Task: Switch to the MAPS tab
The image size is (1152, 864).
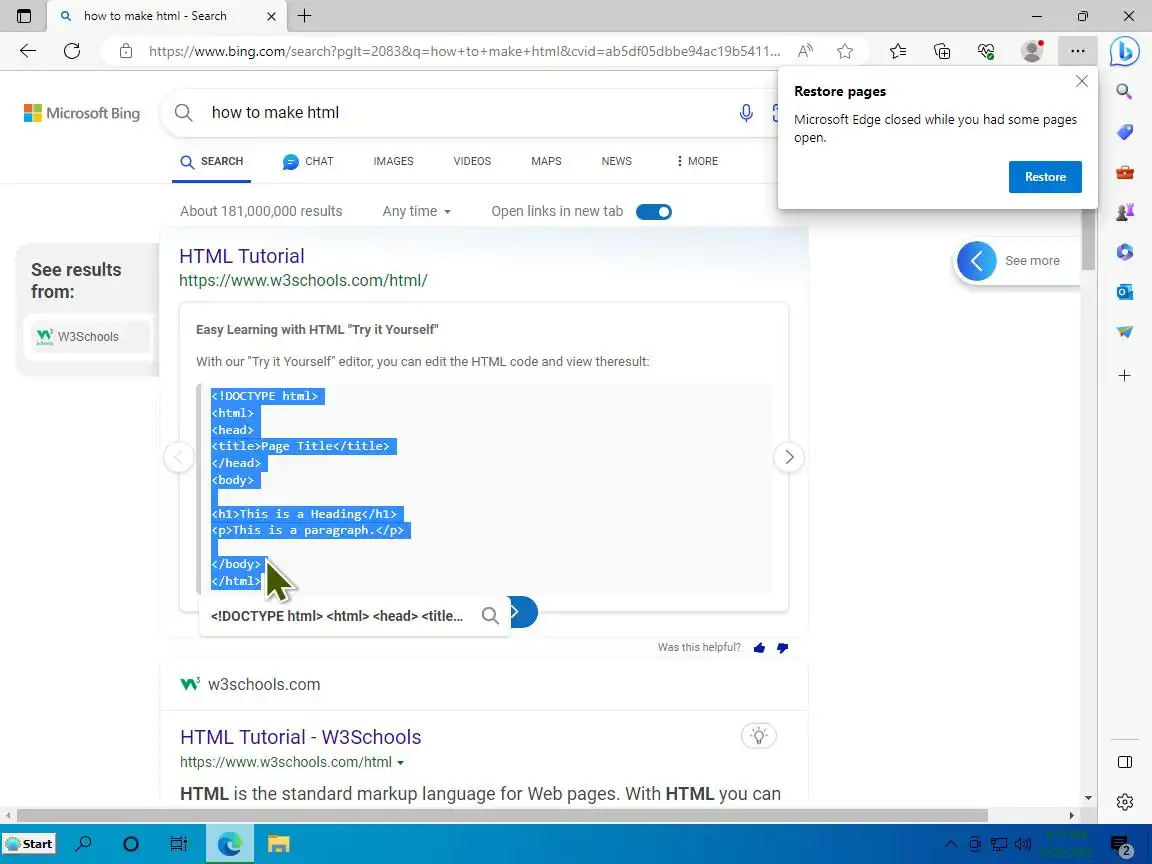Action: [x=546, y=161]
